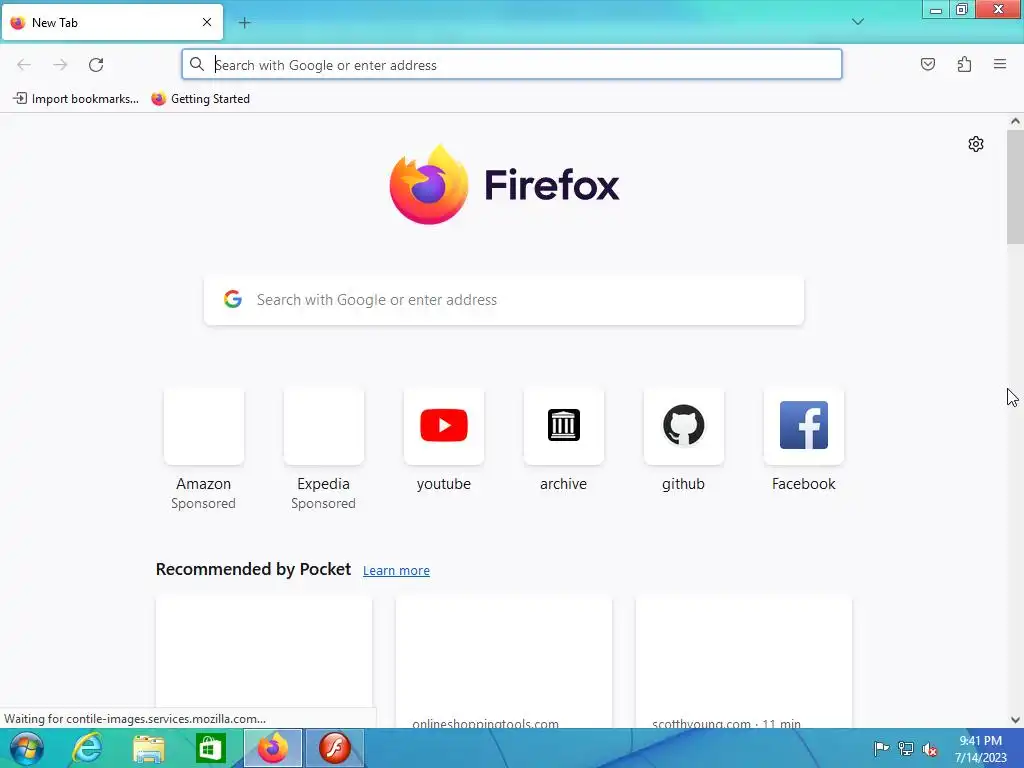This screenshot has height=768, width=1024.
Task: Open the Getting Started bookmark
Action: click(200, 99)
